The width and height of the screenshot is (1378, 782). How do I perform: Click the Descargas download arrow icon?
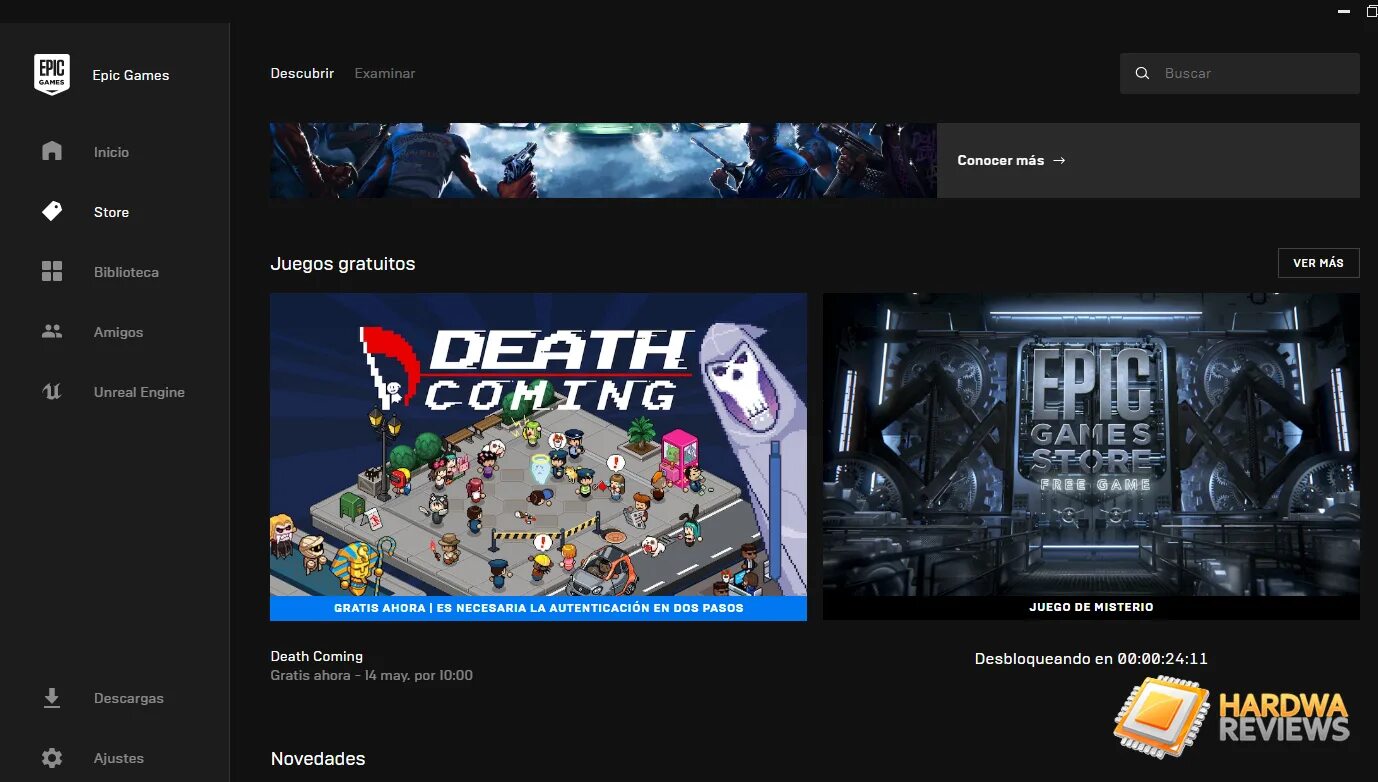pos(52,697)
